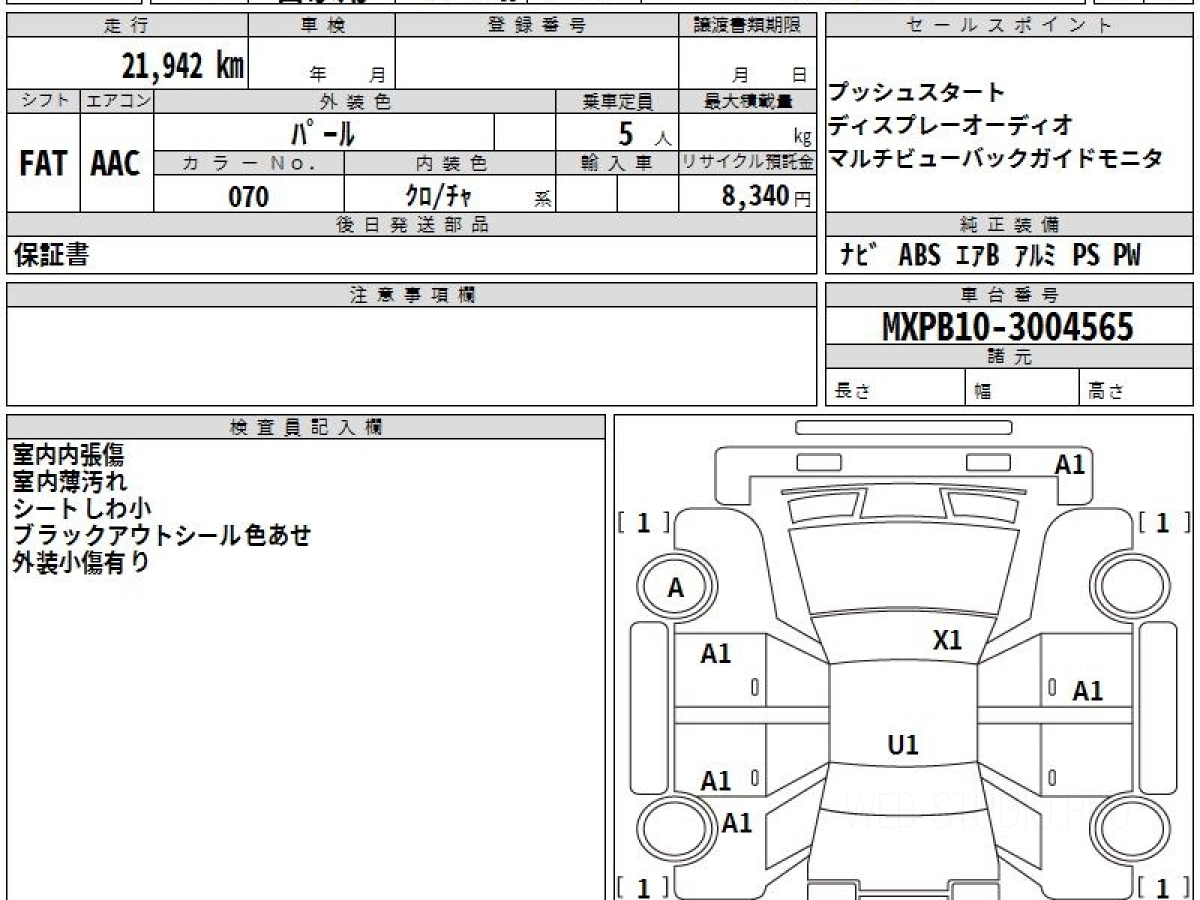The width and height of the screenshot is (1200, 900).
Task: Click the U1 mark on the roof
Action: pos(903,745)
